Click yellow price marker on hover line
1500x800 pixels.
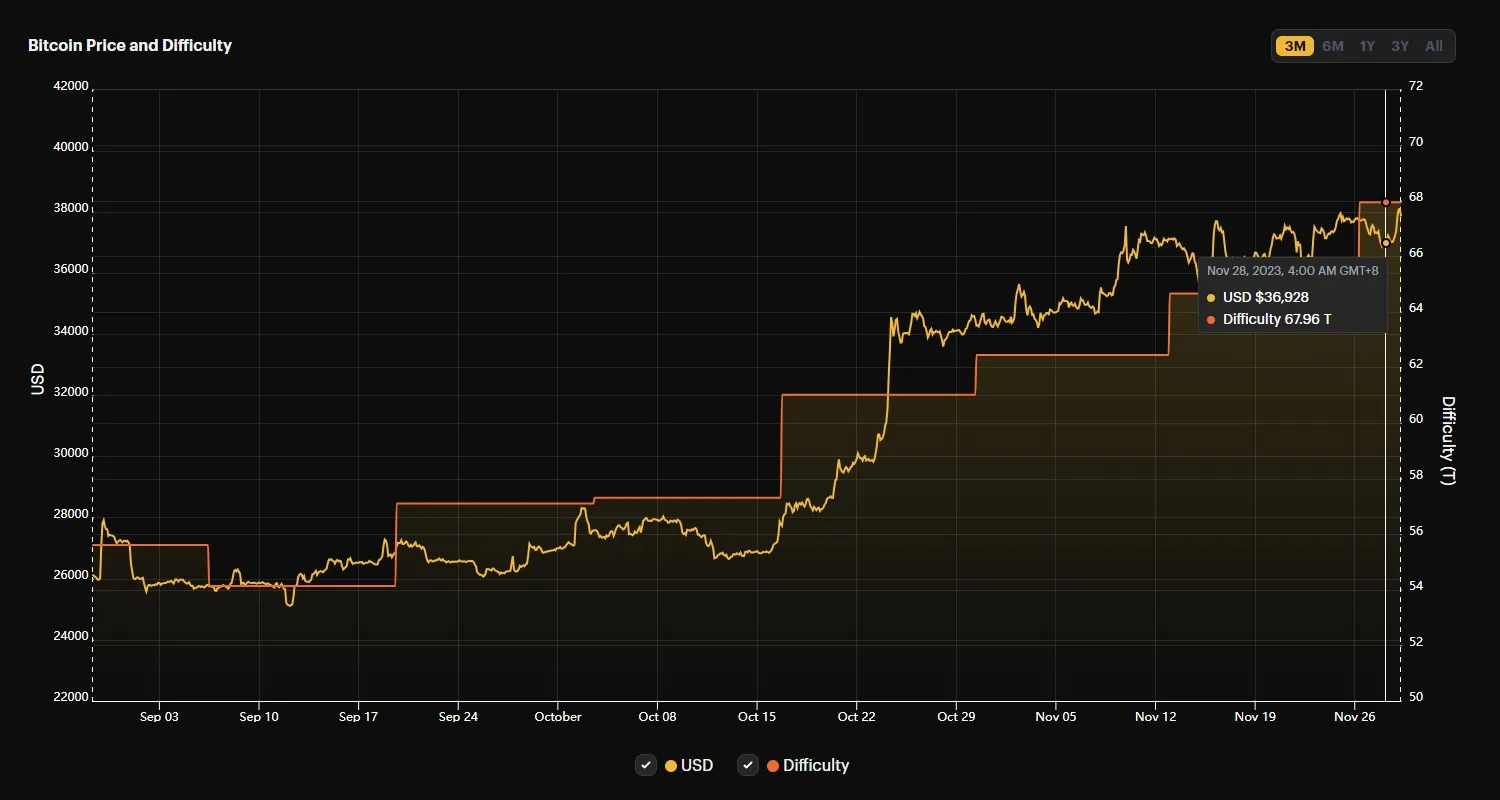[x=1386, y=242]
